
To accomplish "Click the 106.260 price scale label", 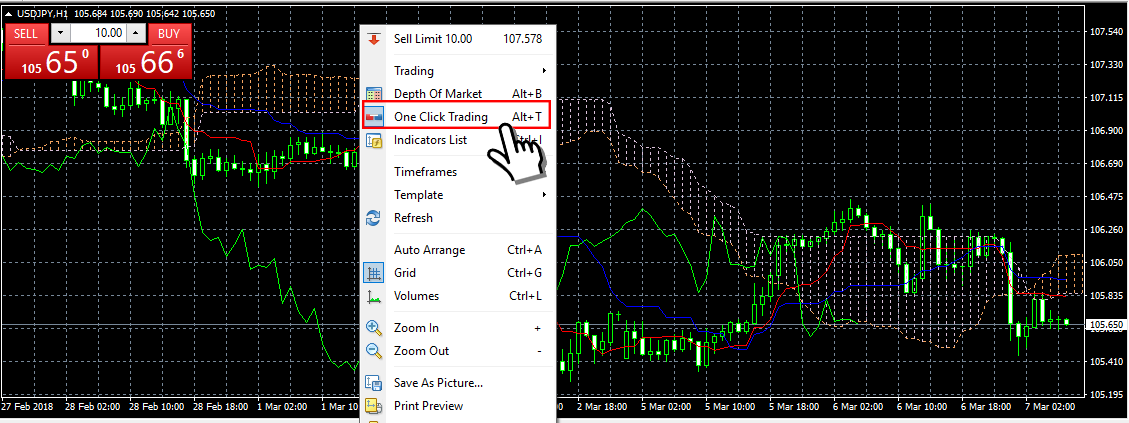I will (1107, 230).
